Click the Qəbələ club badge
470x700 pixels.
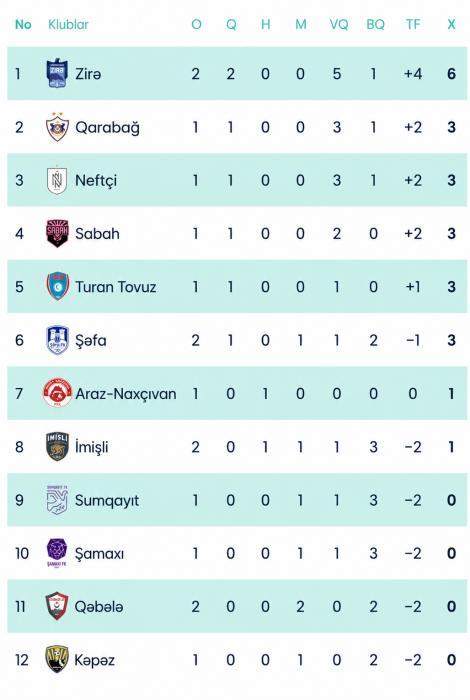tap(57, 606)
